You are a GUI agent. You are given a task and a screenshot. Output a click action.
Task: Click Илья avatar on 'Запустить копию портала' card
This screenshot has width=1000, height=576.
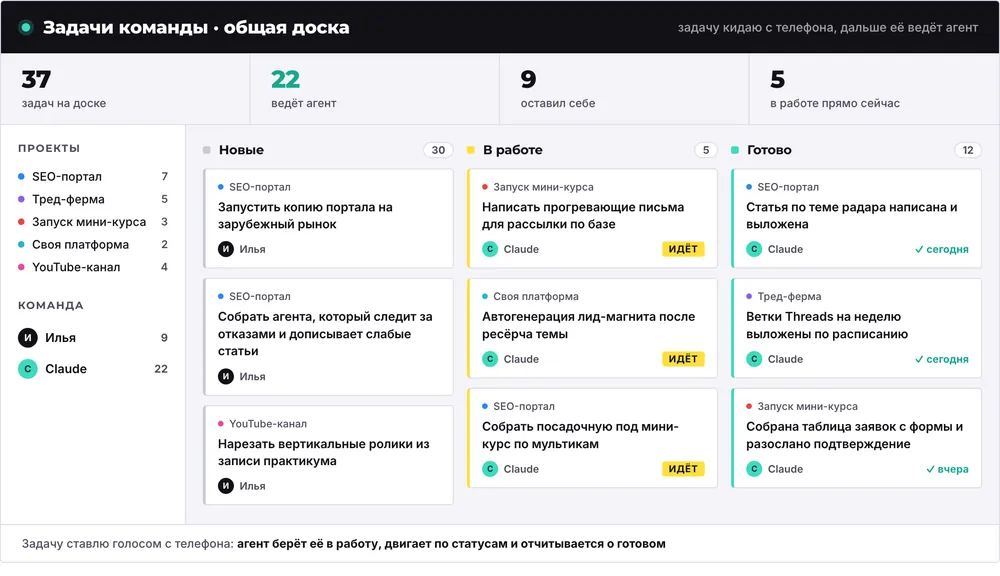[x=226, y=249]
